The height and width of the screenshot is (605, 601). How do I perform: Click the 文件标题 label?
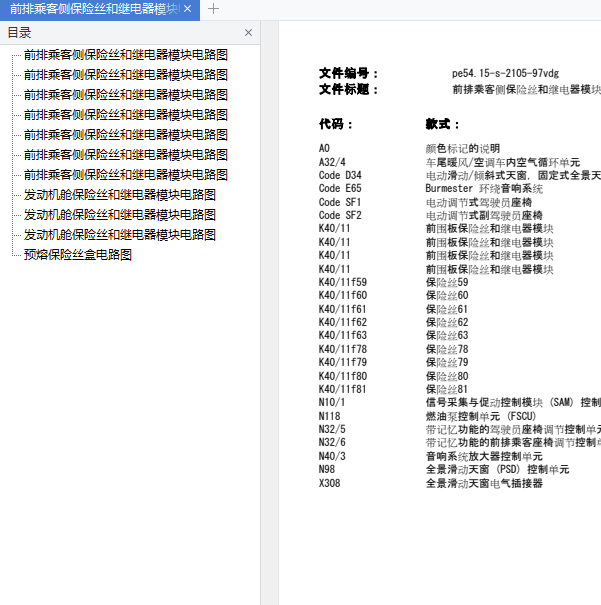click(348, 90)
